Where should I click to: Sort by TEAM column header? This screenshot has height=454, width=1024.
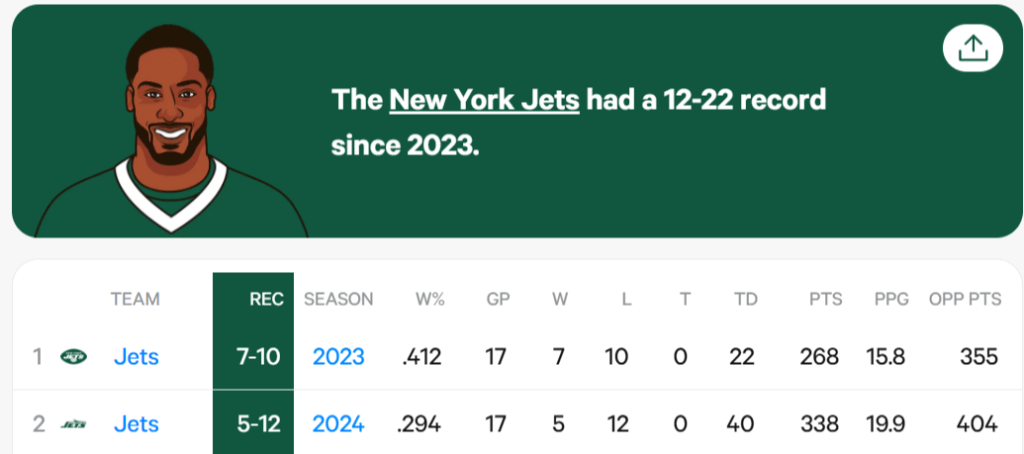[135, 299]
